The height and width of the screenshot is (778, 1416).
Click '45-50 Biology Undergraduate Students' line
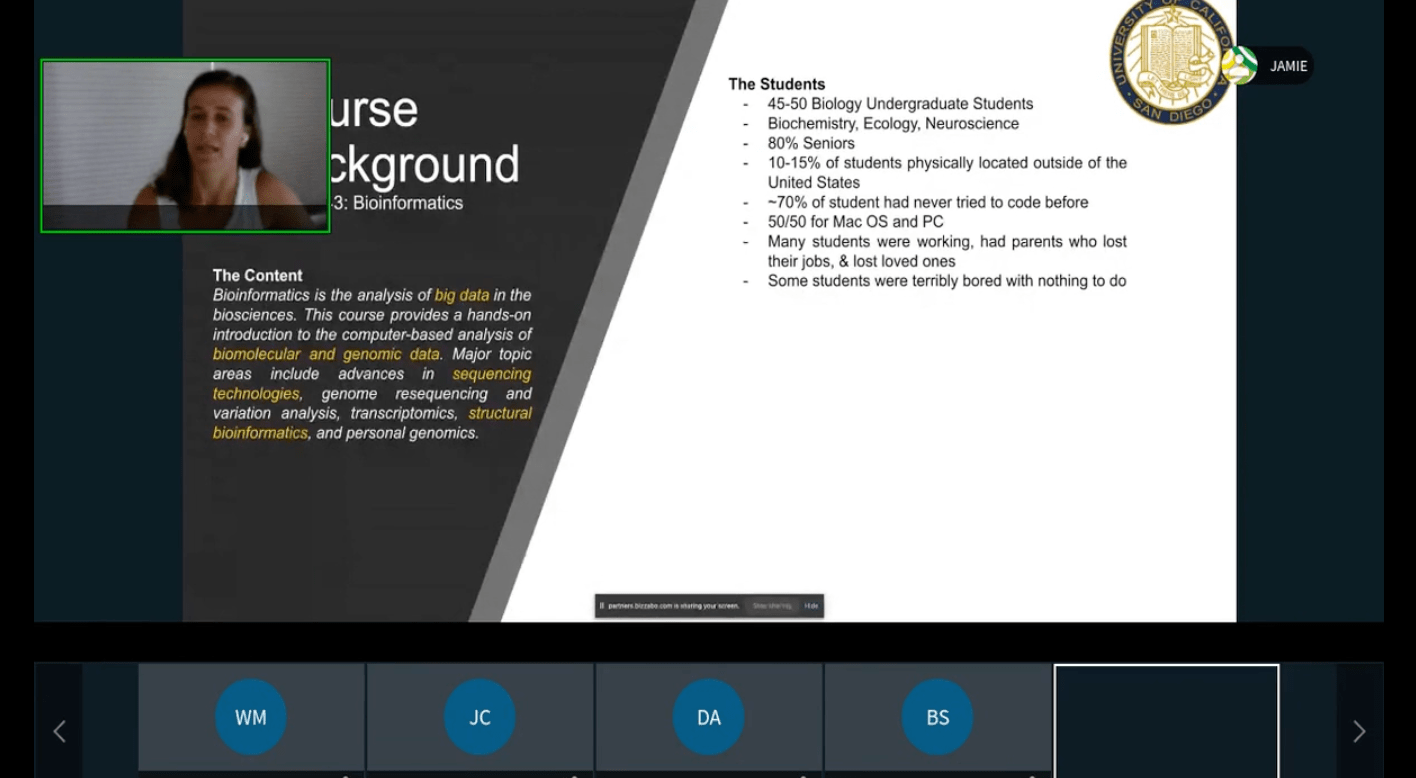pyautogui.click(x=900, y=104)
